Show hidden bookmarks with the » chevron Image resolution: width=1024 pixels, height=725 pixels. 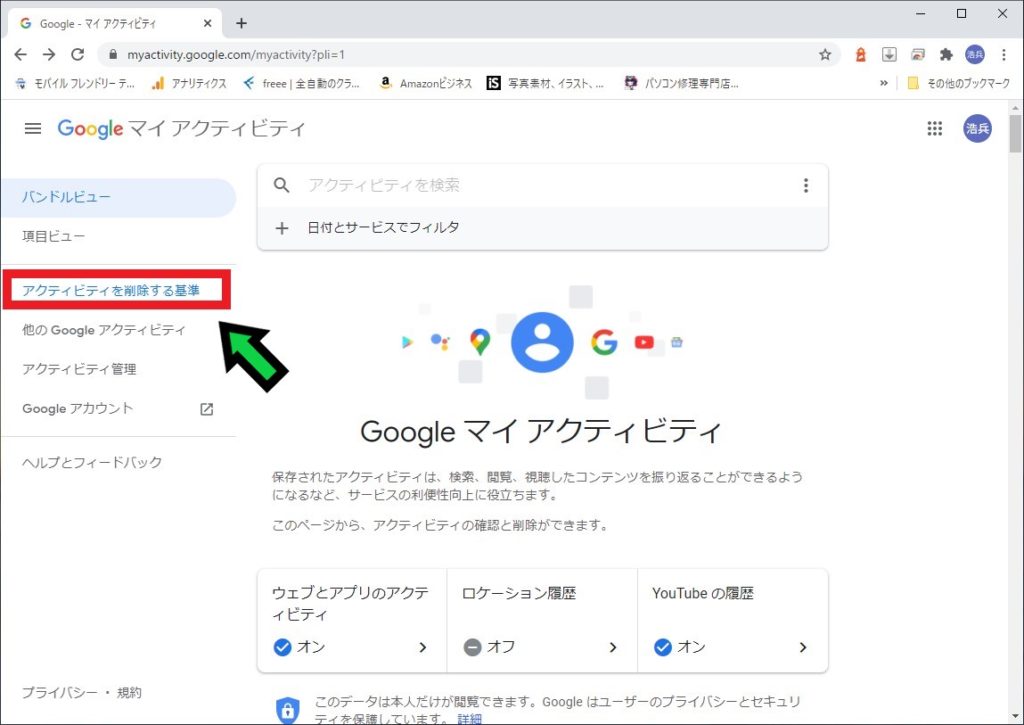click(884, 84)
